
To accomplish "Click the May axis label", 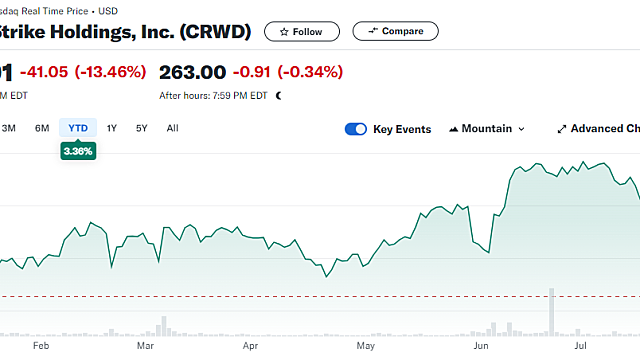I will pos(365,346).
